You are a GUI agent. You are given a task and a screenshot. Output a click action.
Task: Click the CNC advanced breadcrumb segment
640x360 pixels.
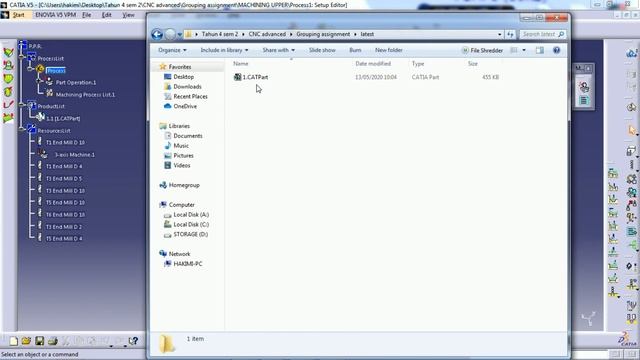click(x=267, y=34)
